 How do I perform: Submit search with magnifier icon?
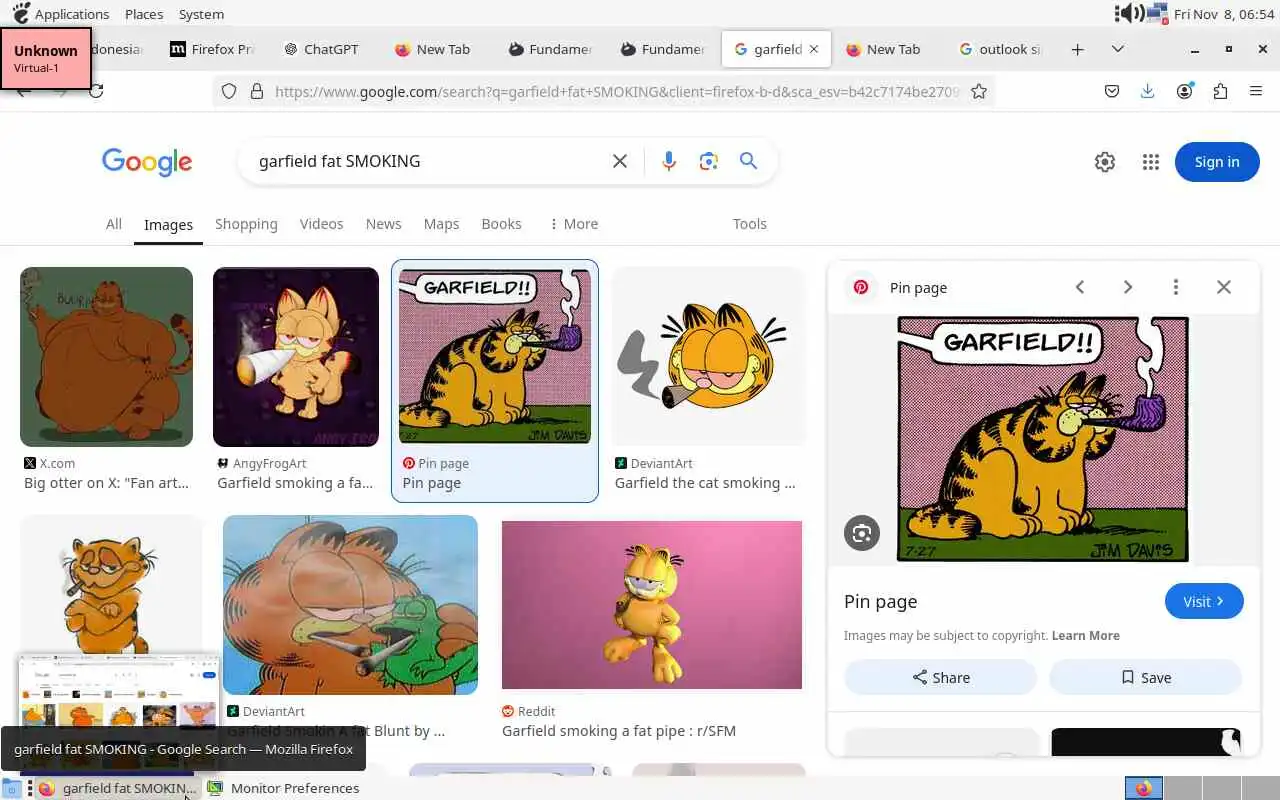click(x=748, y=161)
